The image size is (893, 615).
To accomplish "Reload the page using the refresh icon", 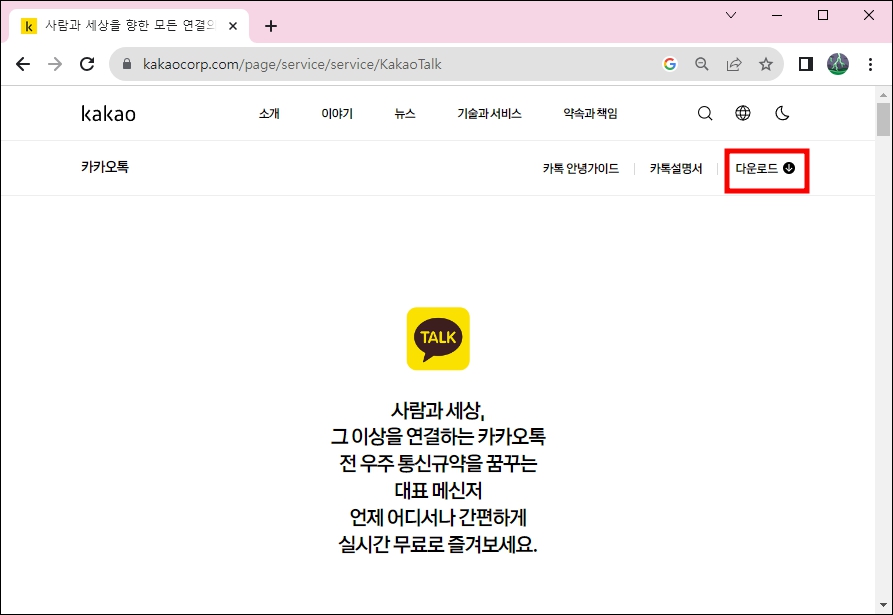I will coord(87,63).
